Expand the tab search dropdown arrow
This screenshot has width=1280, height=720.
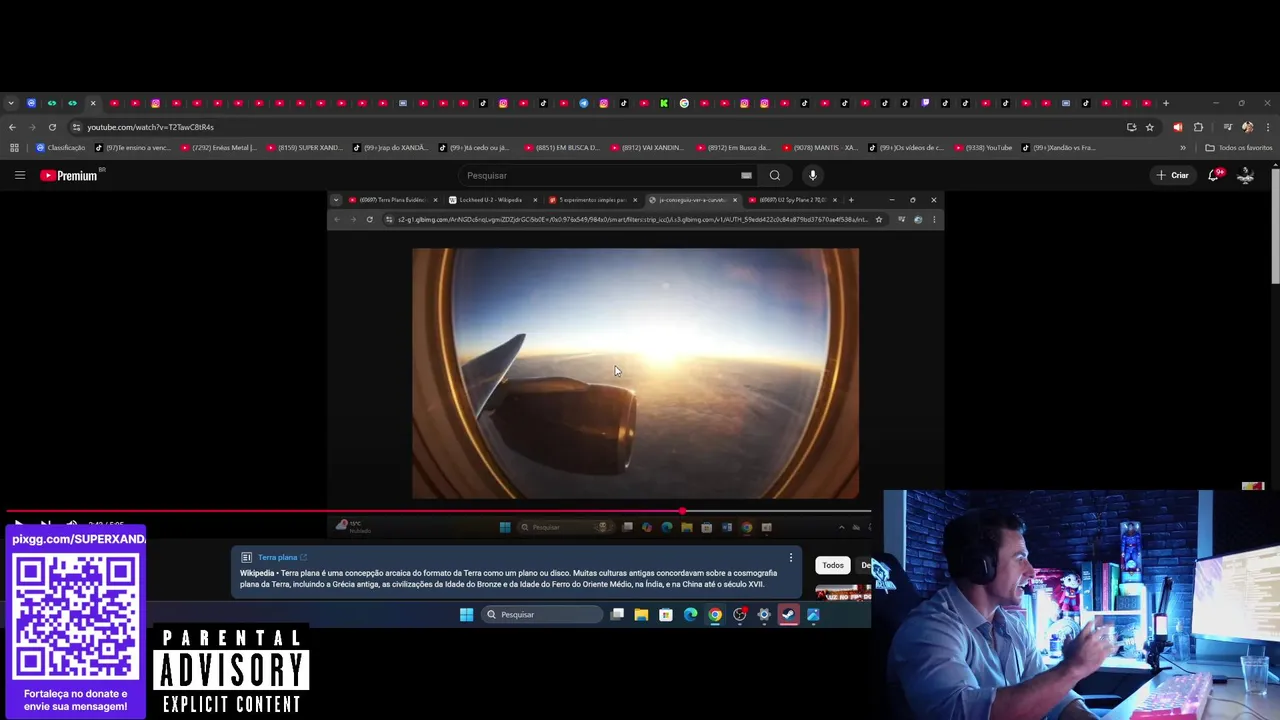coord(11,103)
